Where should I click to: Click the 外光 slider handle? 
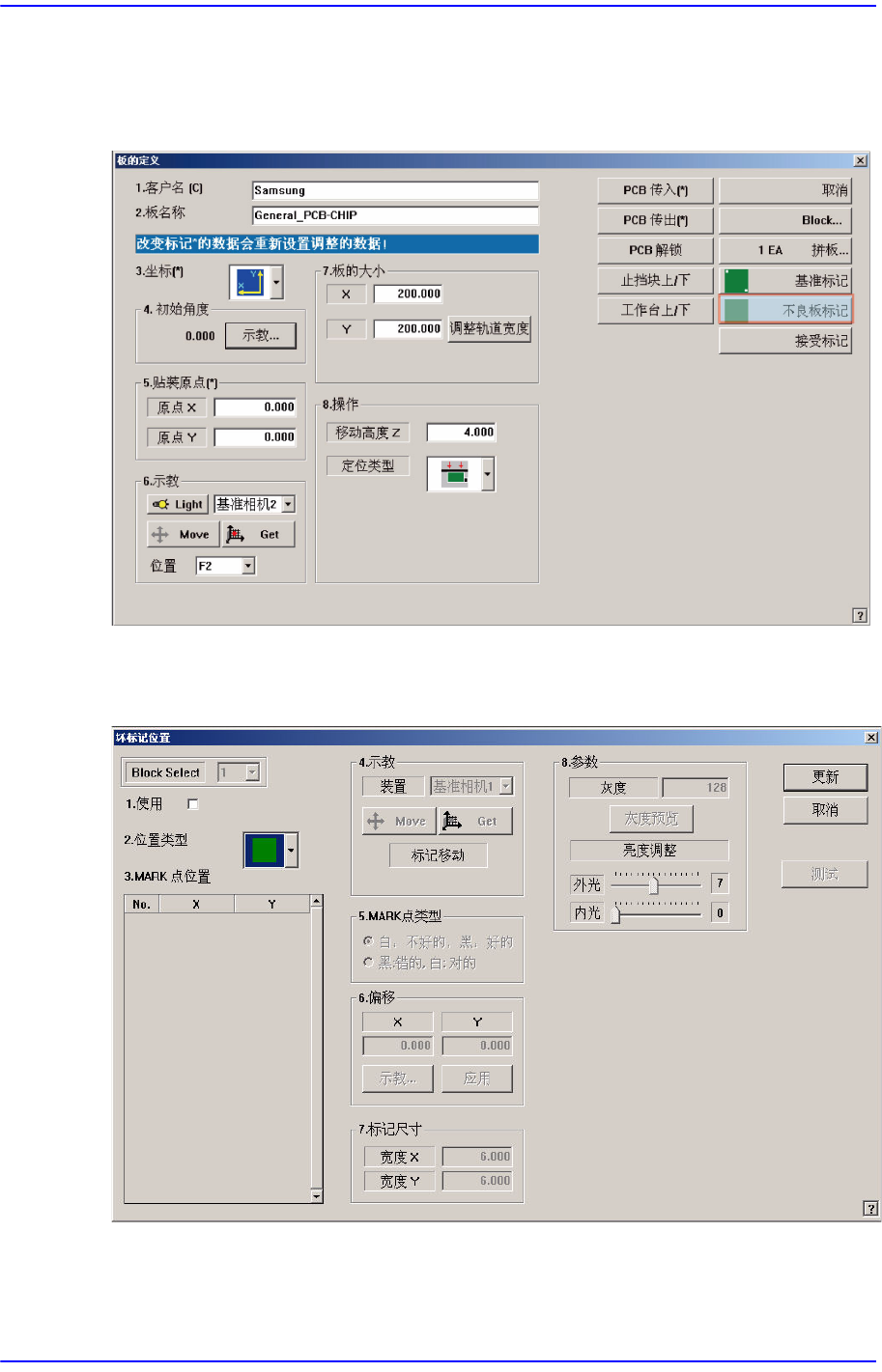(x=654, y=884)
